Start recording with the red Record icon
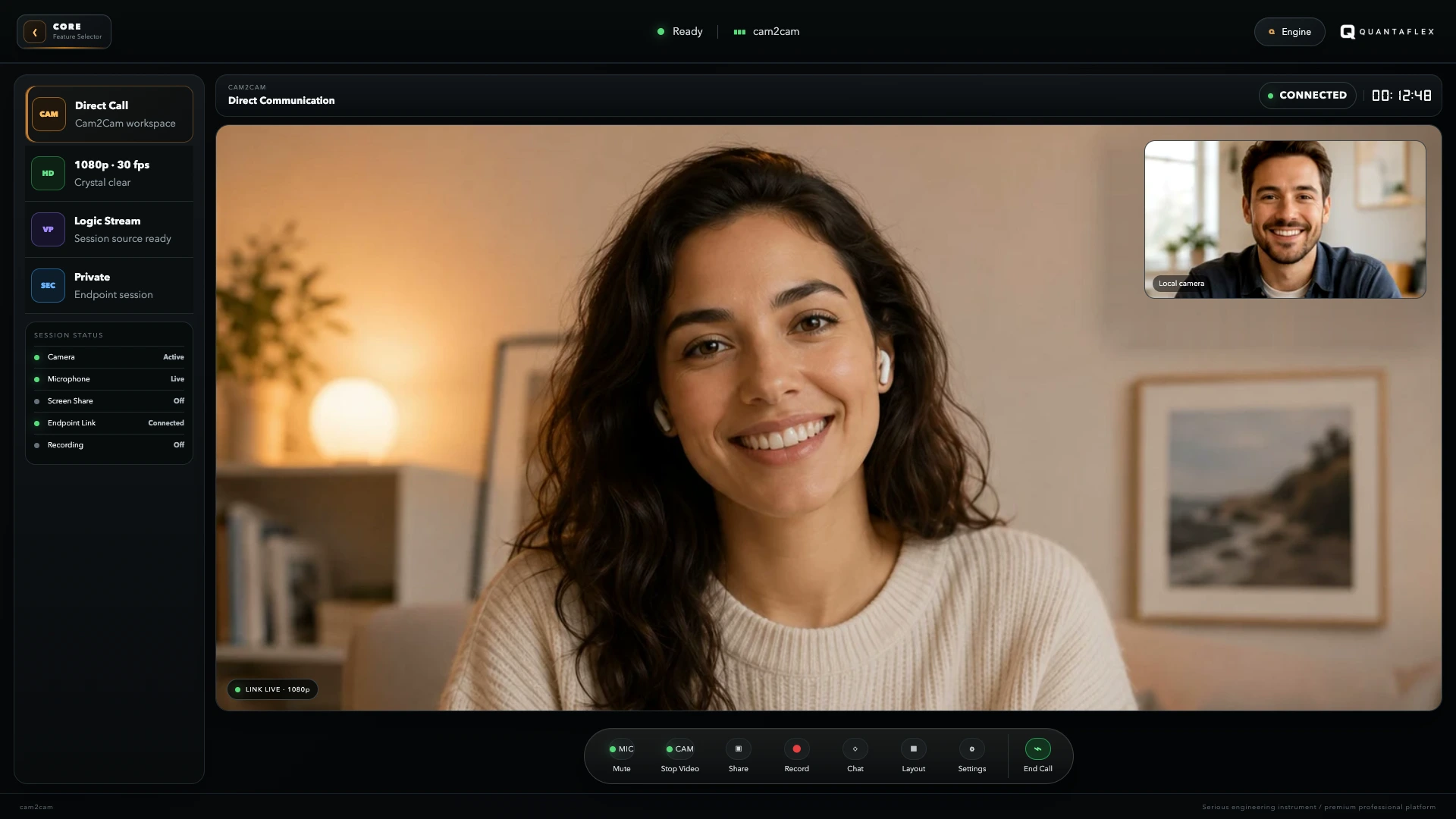The image size is (1456, 819). tap(796, 748)
